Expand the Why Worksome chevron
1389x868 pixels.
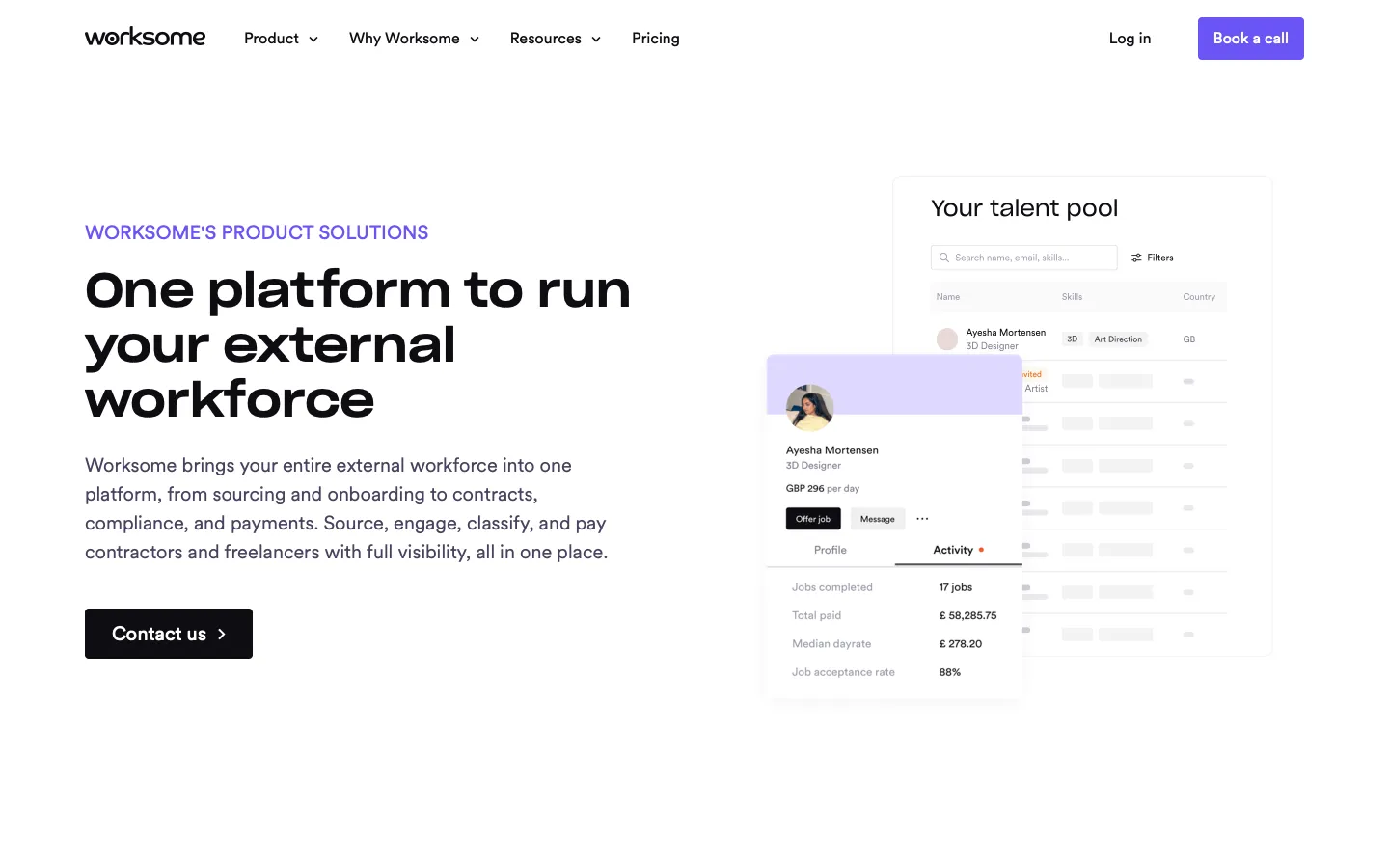[475, 40]
